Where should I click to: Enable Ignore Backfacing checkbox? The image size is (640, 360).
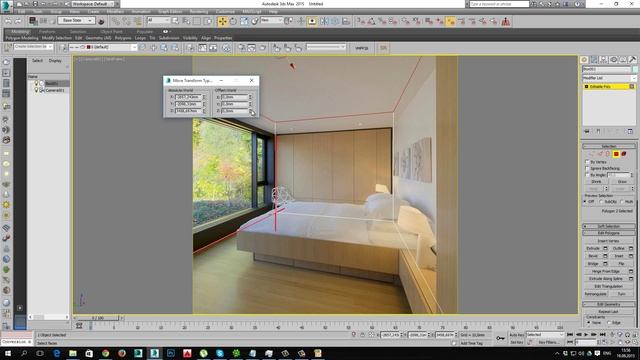pyautogui.click(x=587, y=168)
